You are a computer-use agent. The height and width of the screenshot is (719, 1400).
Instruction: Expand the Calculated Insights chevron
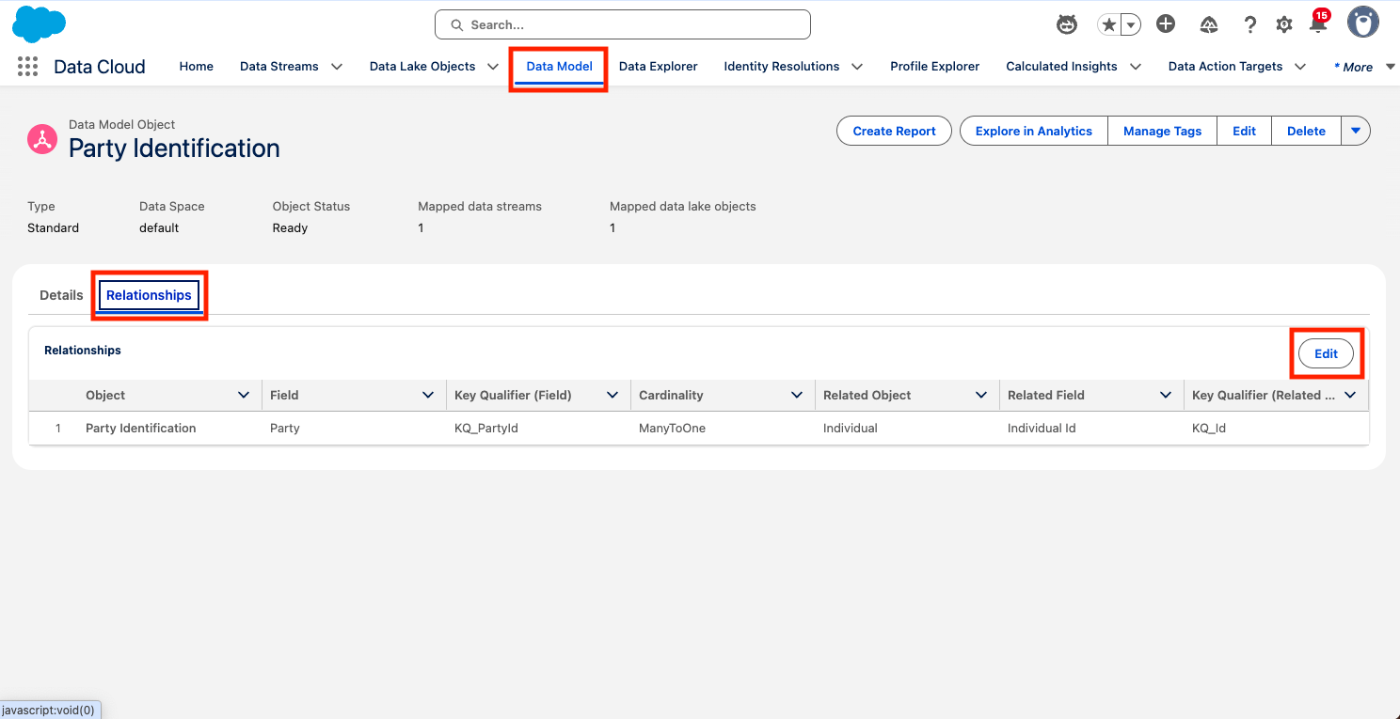1135,67
